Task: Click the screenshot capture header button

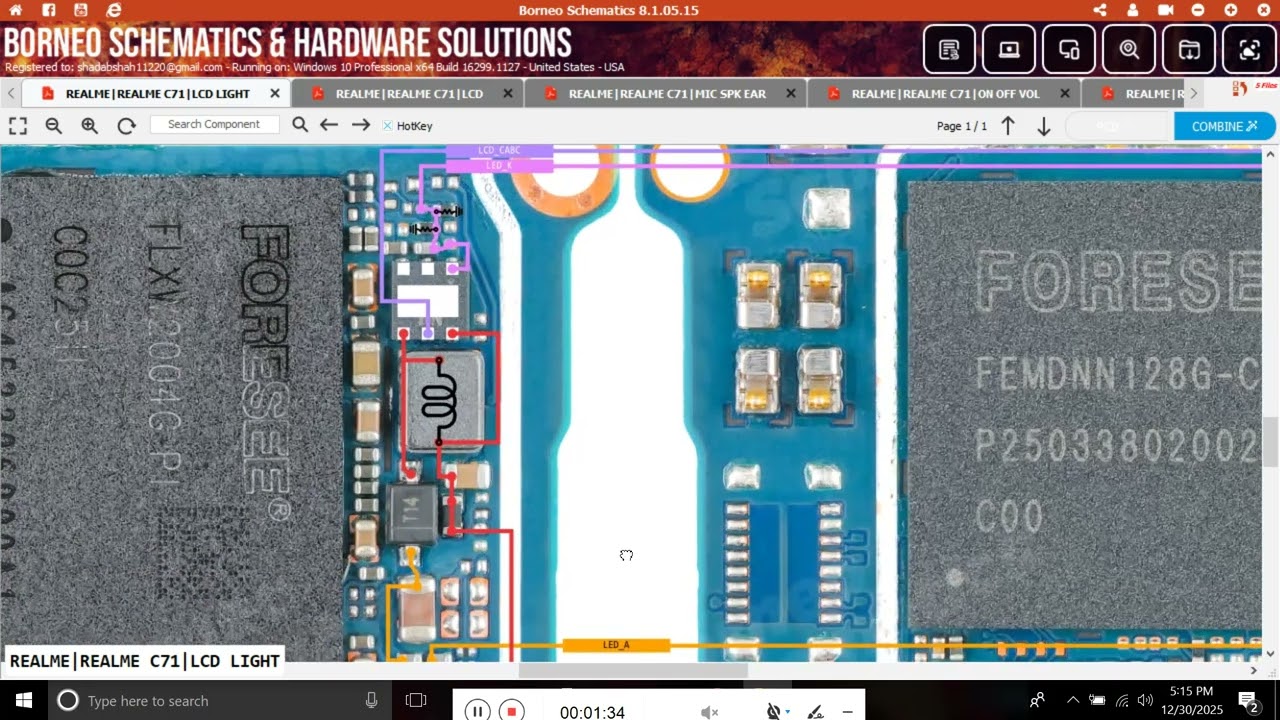Action: [1249, 49]
